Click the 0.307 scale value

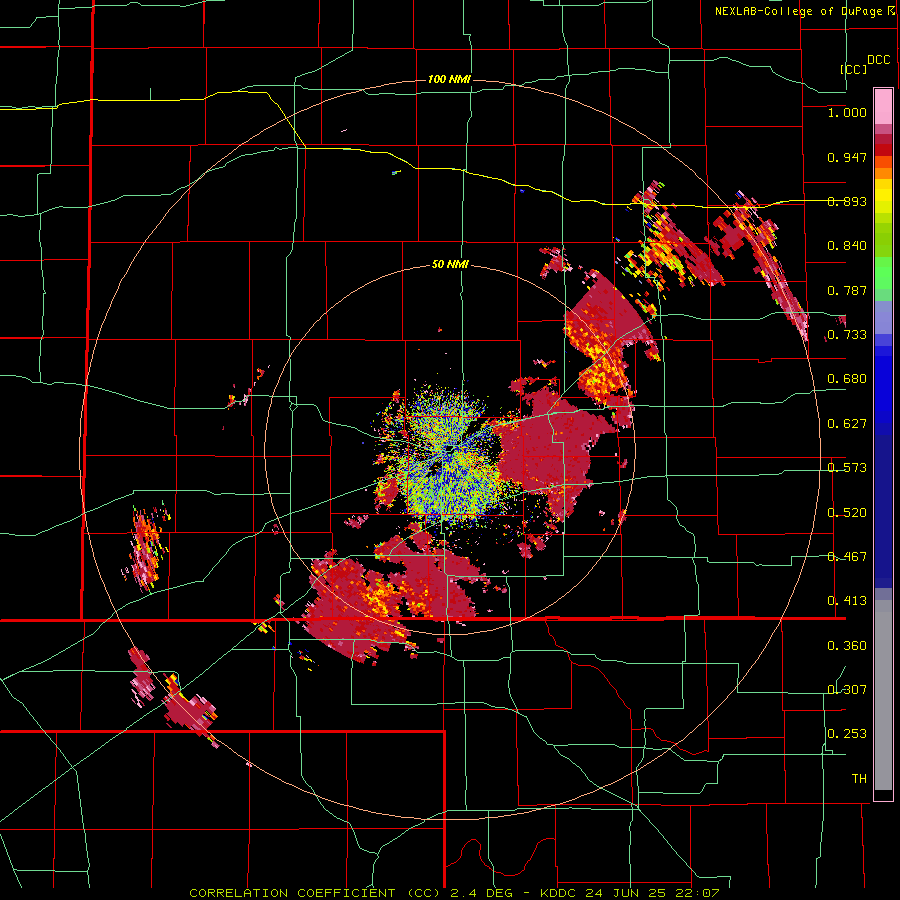pos(847,690)
